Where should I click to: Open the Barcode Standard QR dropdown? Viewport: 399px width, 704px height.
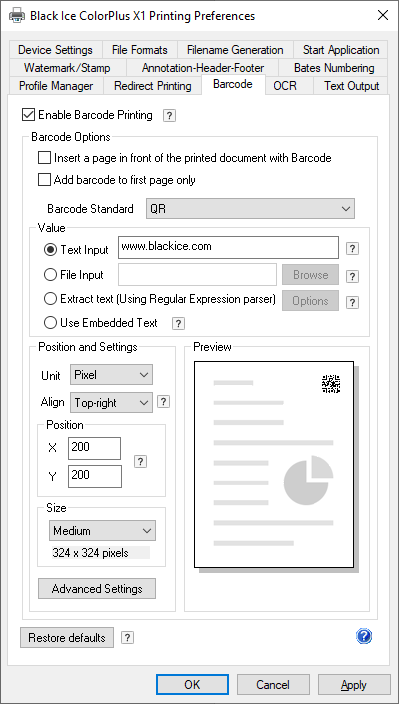click(250, 209)
